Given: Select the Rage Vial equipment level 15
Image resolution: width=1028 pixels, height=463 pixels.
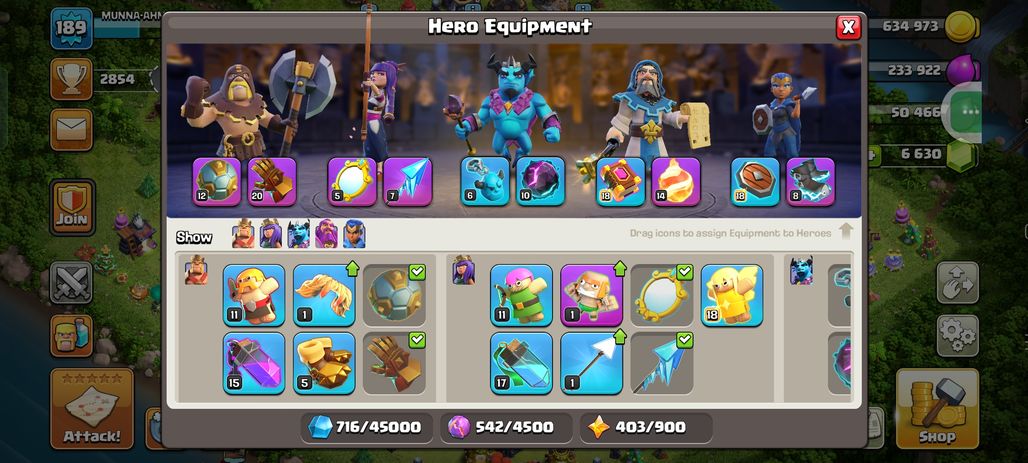Looking at the screenshot, I should coord(254,363).
